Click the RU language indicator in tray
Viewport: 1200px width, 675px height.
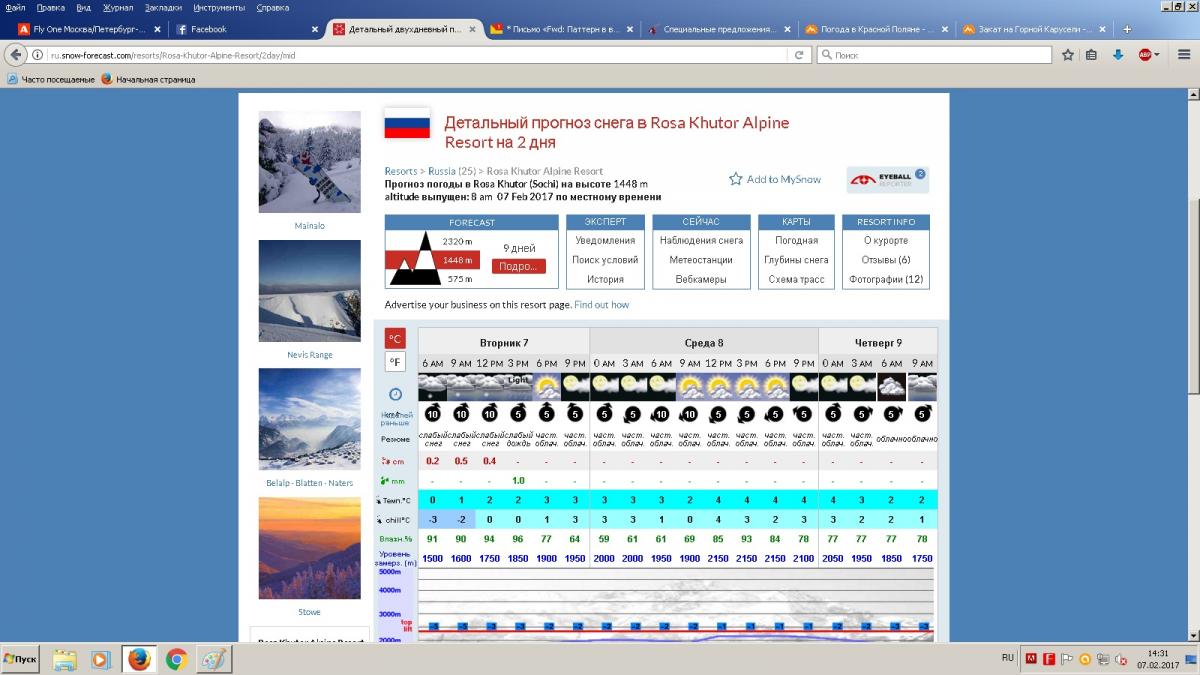coord(1007,658)
